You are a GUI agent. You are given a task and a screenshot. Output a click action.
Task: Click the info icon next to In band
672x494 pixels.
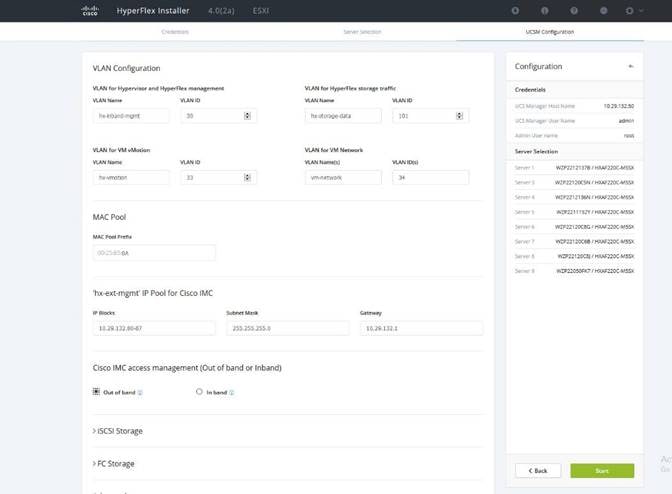[x=232, y=392]
